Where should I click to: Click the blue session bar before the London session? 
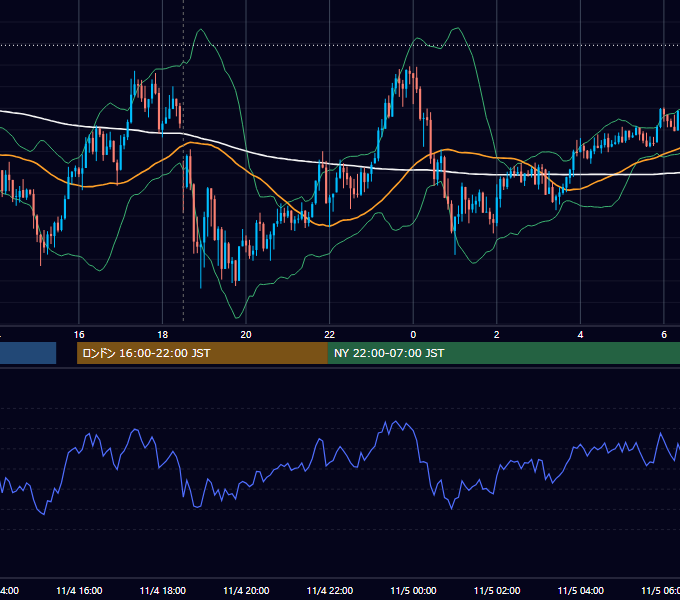coord(28,353)
